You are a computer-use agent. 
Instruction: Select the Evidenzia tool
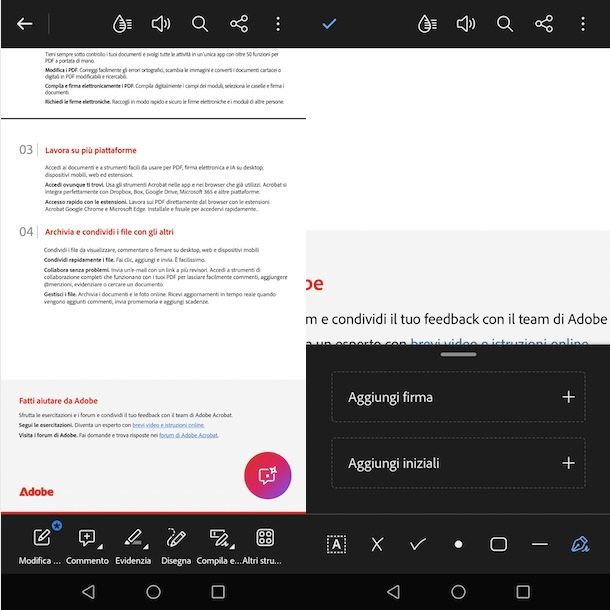coord(133,545)
